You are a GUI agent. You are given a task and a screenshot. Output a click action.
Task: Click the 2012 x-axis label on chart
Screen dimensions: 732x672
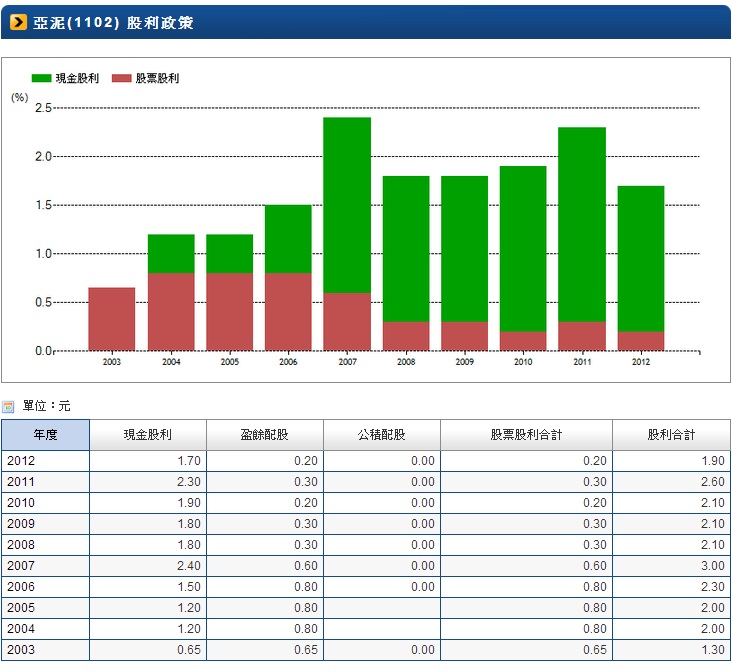click(641, 362)
